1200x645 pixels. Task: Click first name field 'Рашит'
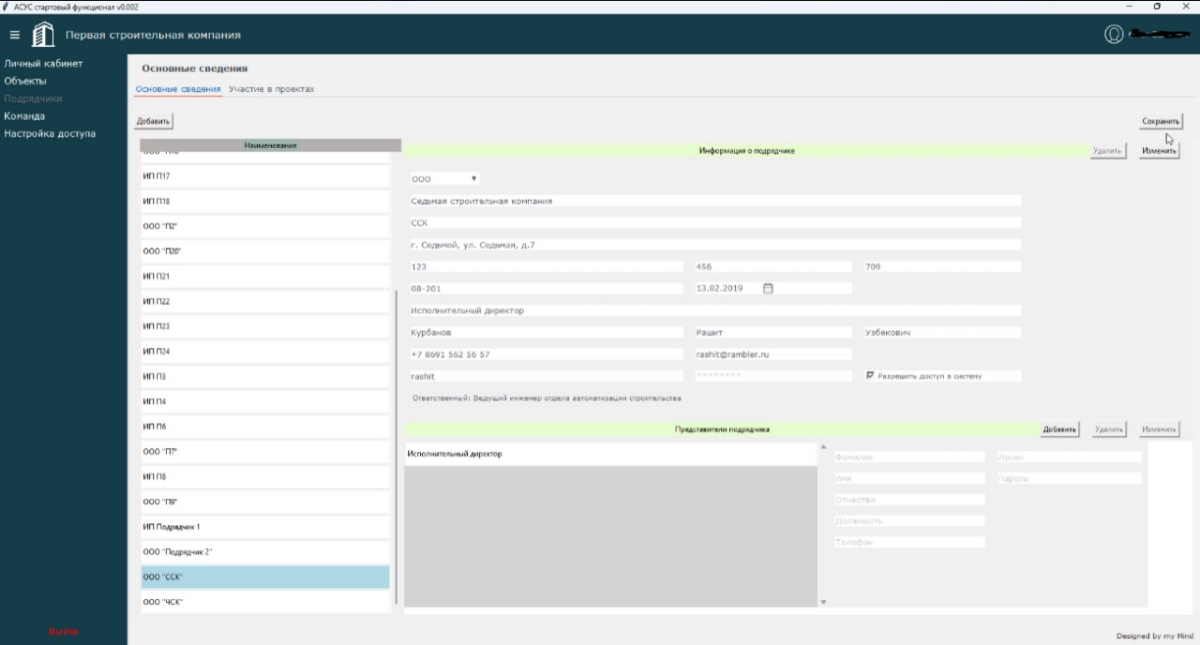pos(773,332)
